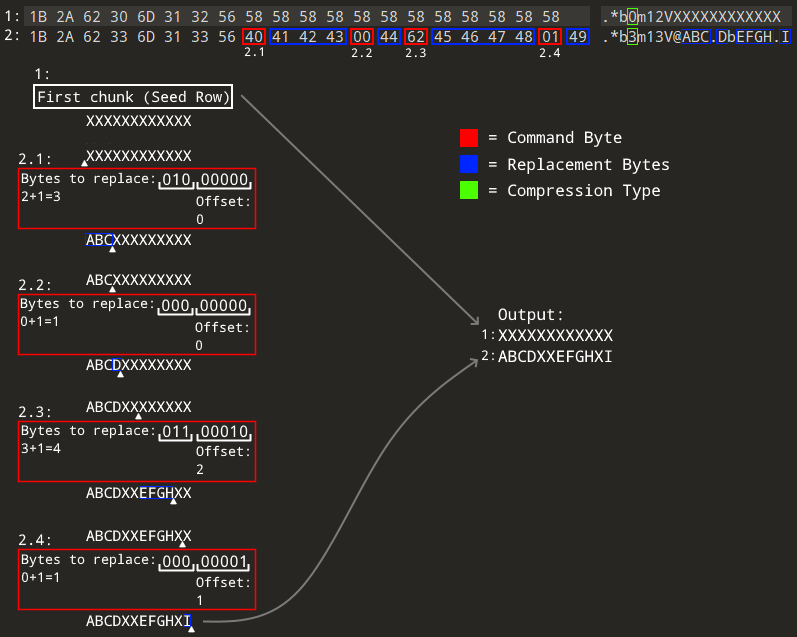
Task: Click the blue-highlighted I in step 2.4 result
Action: 187,621
